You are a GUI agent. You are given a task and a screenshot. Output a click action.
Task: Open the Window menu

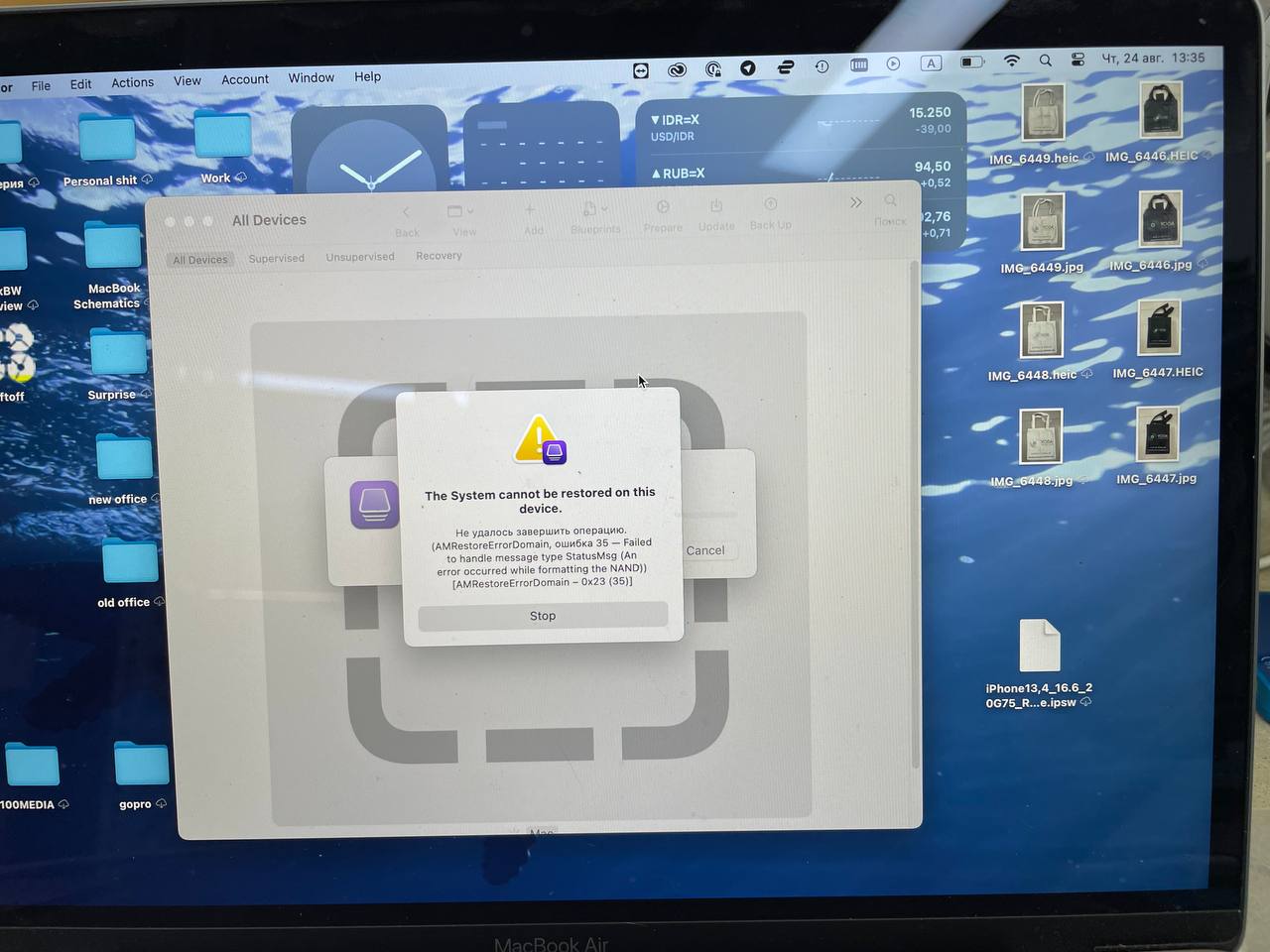pyautogui.click(x=312, y=77)
